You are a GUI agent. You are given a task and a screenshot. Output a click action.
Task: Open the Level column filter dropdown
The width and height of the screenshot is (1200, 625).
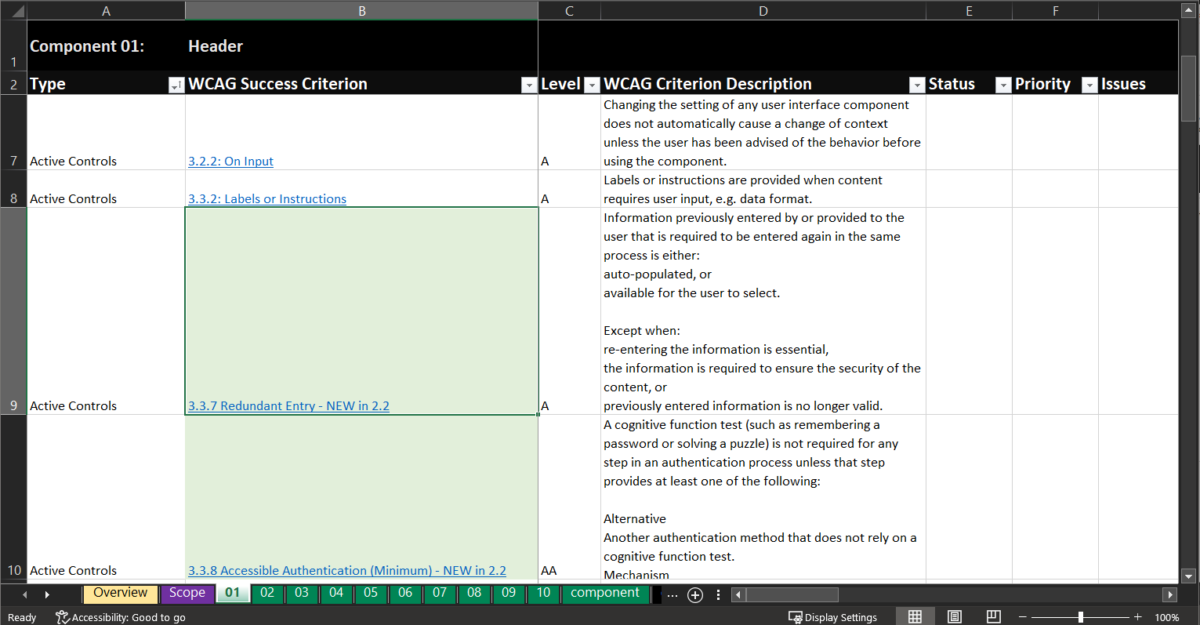click(x=591, y=84)
